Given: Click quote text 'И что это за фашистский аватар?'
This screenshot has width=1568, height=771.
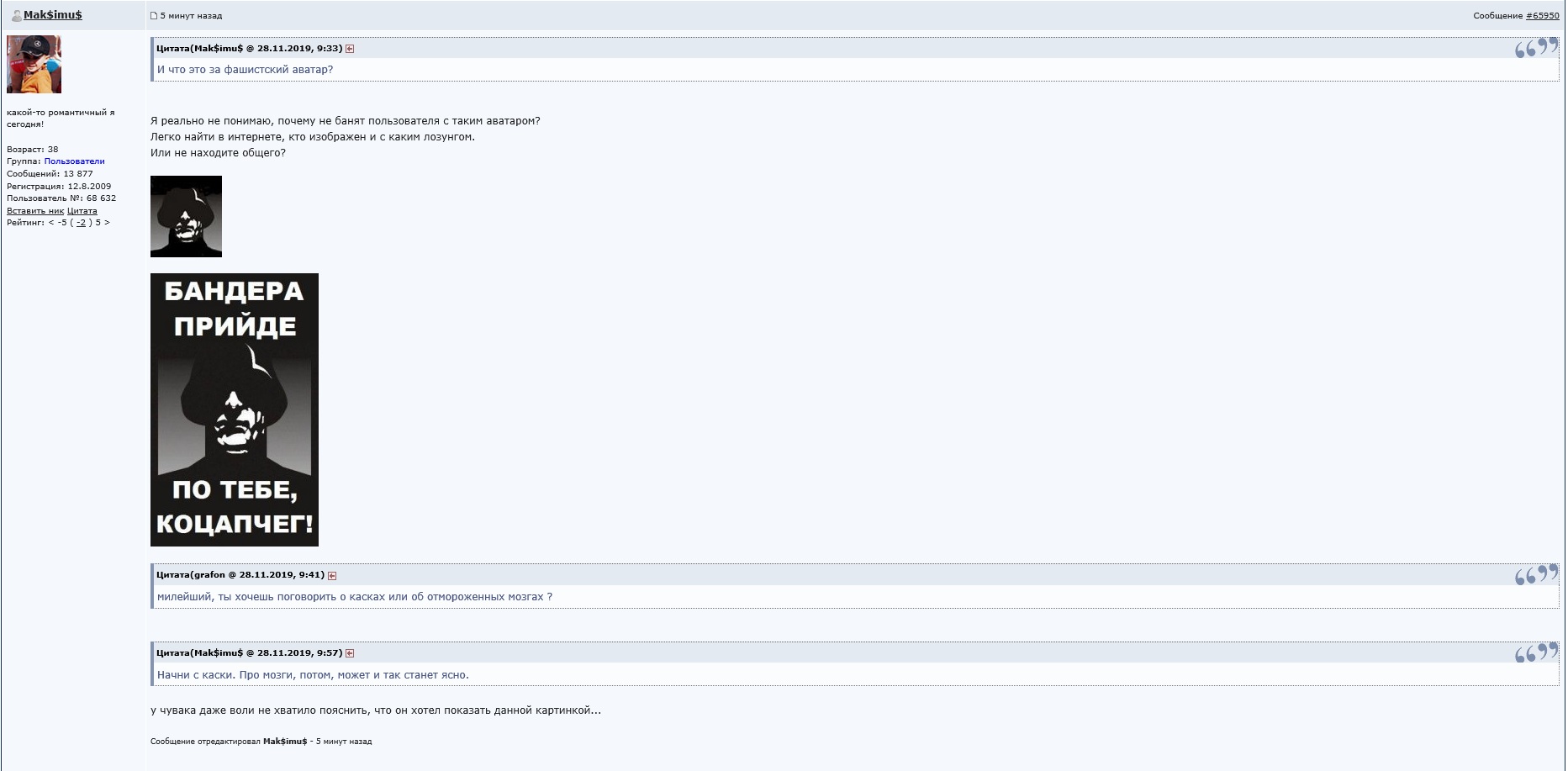Looking at the screenshot, I should point(245,70).
